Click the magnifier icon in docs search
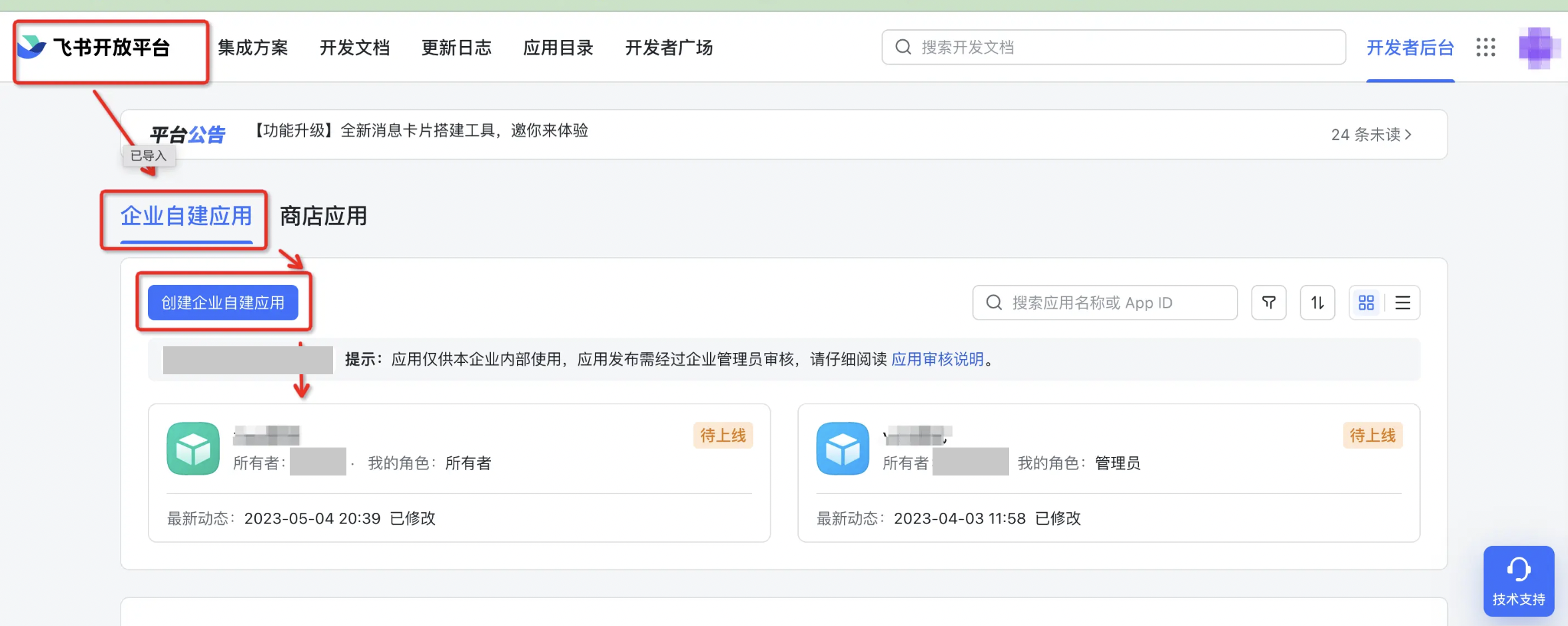1568x626 pixels. coord(903,47)
